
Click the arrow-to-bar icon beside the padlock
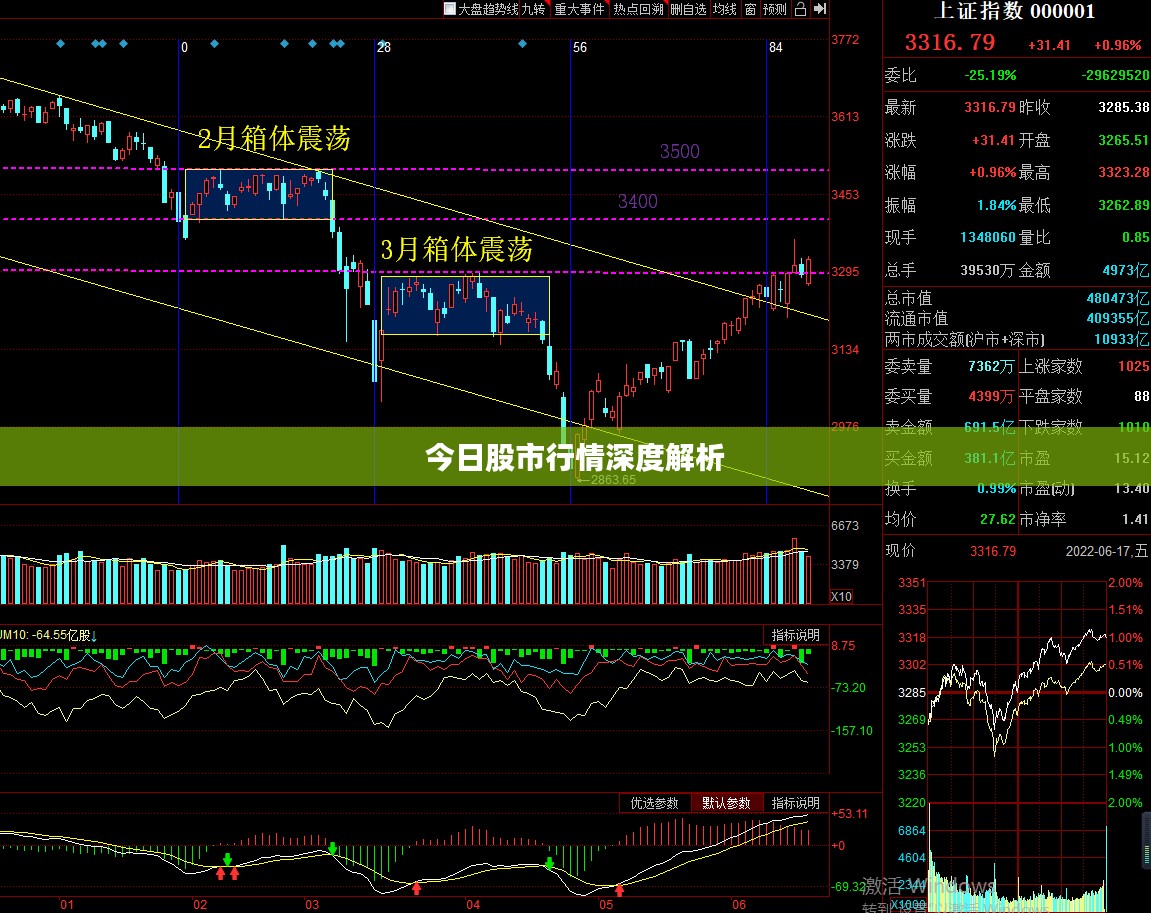(821, 9)
